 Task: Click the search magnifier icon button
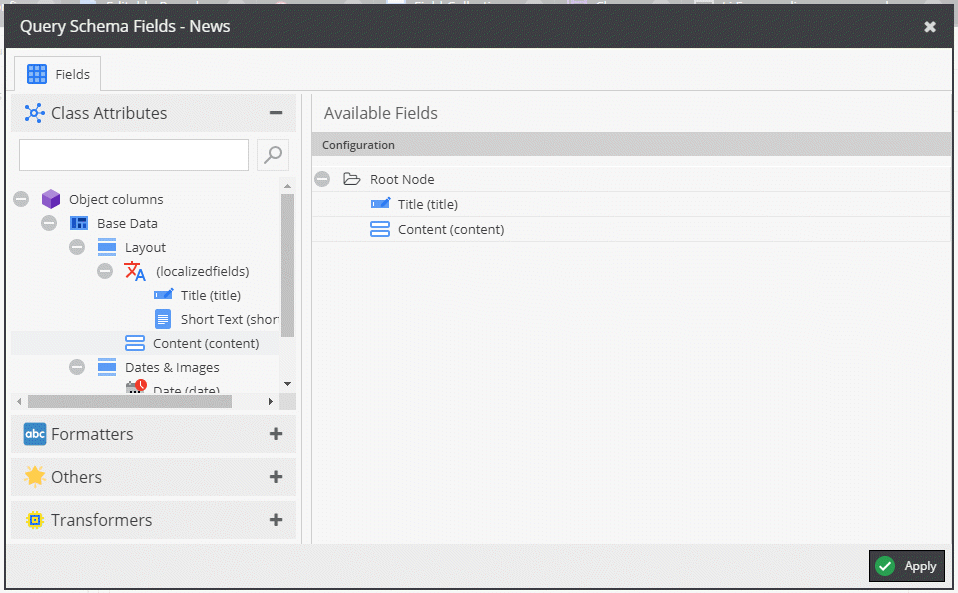(272, 155)
